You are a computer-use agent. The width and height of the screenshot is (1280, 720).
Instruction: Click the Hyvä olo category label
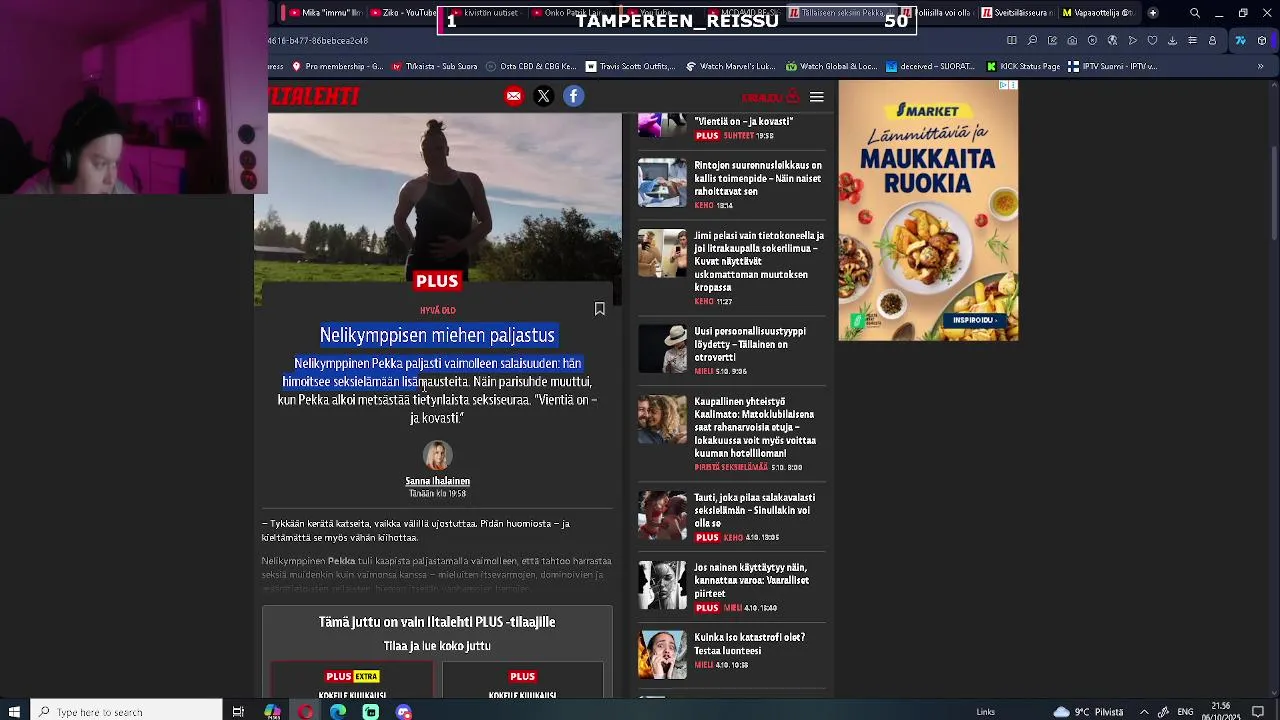tap(437, 310)
